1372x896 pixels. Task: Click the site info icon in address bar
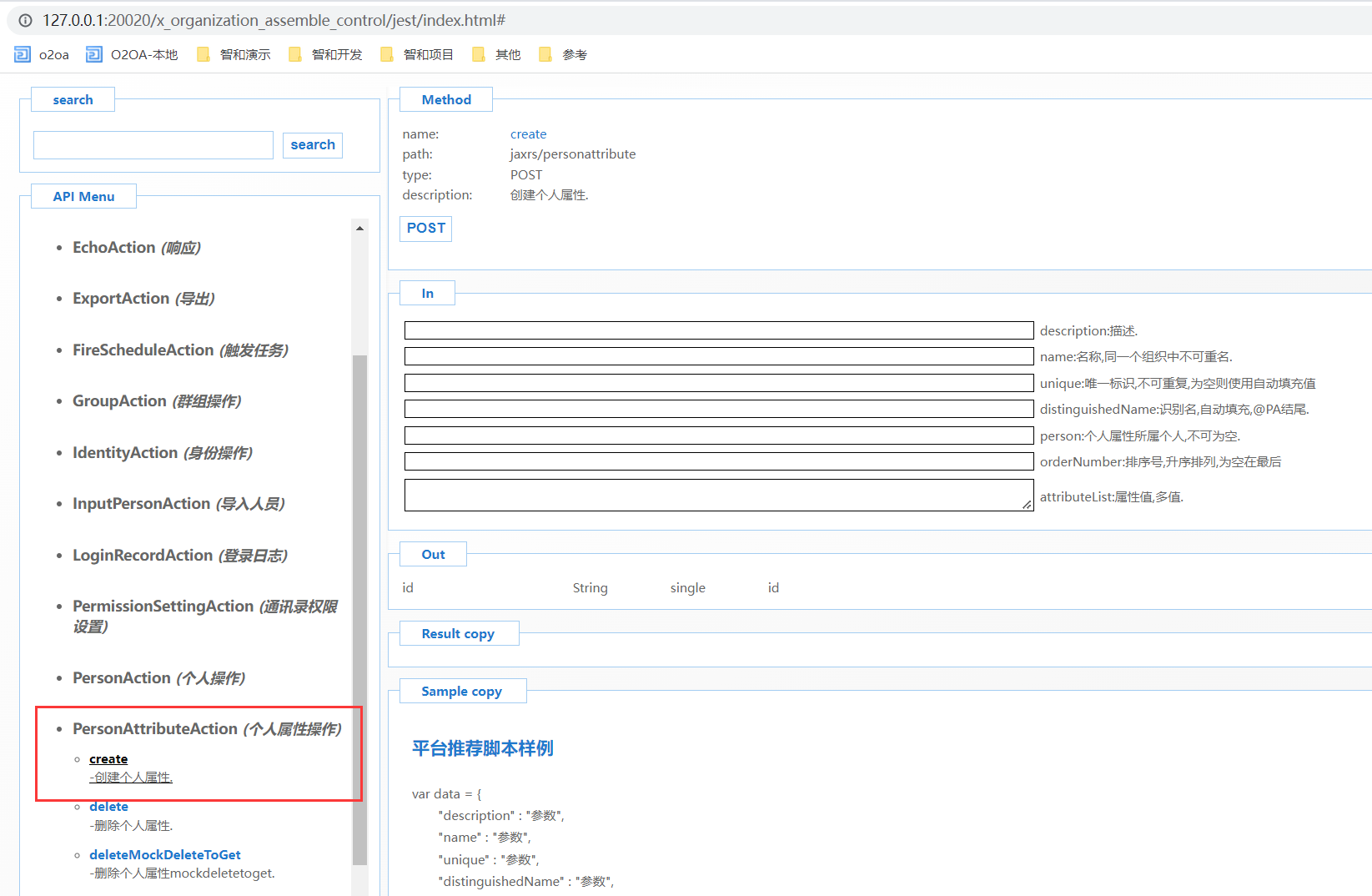click(26, 20)
